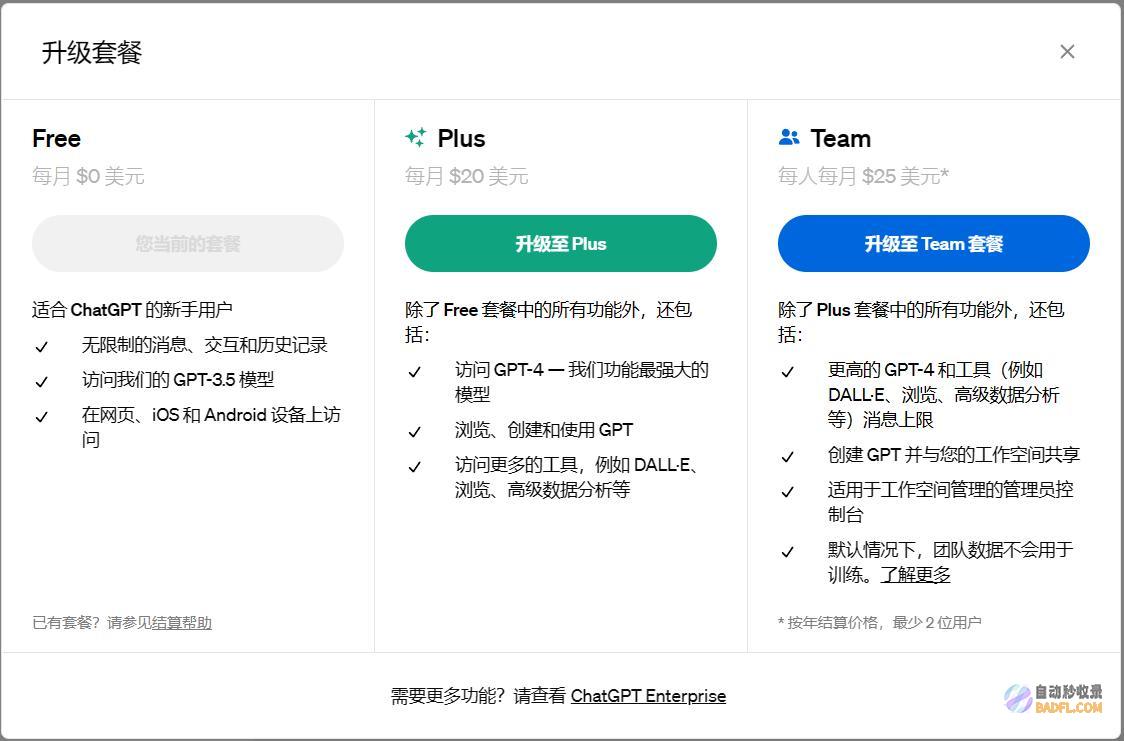Click checkmark beside 在网页、iOS 和 Android 设备上访问

point(42,417)
